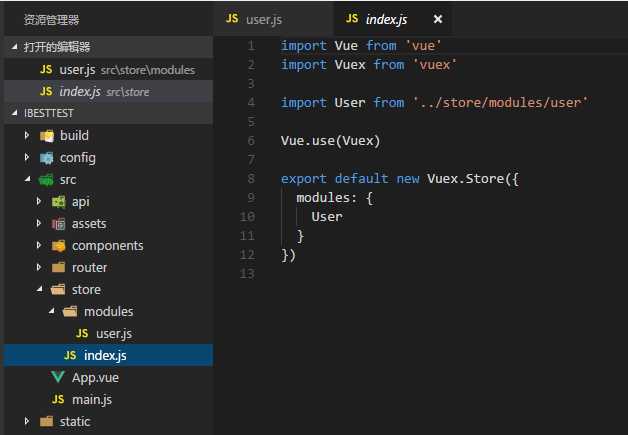Collapse the modules folder arrow
The width and height of the screenshot is (628, 435).
pos(51,311)
